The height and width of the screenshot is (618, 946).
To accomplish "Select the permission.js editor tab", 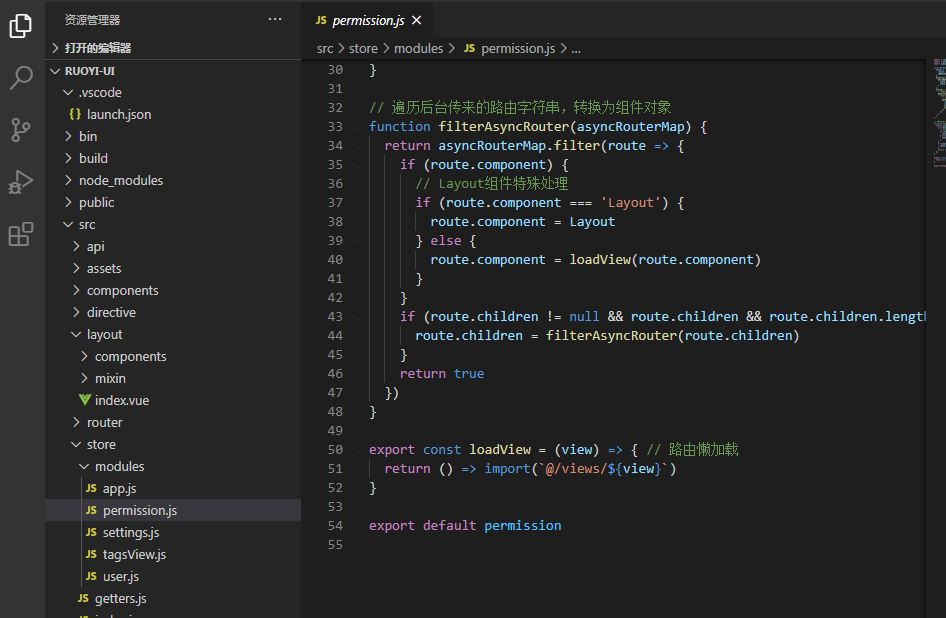I will point(367,21).
